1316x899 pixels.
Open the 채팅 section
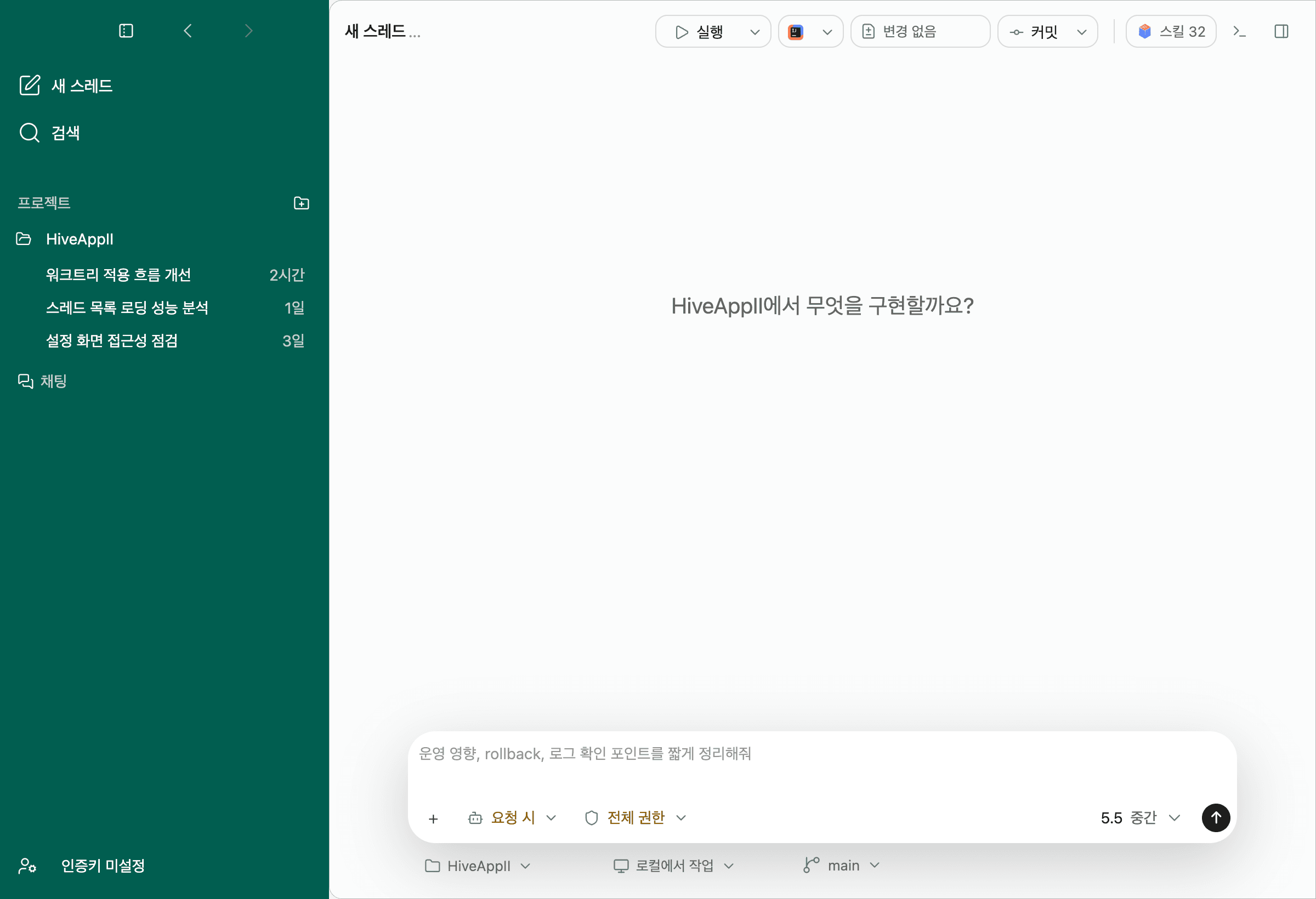(42, 381)
